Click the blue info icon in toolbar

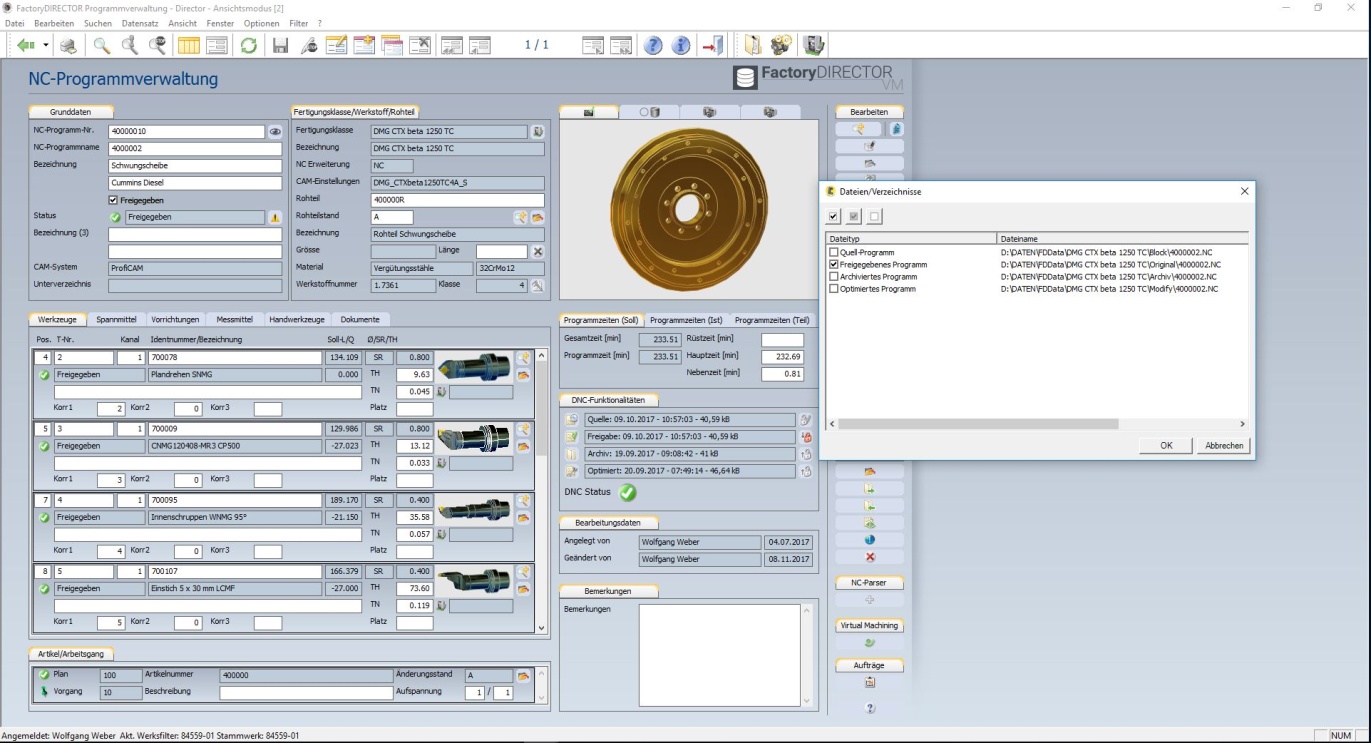coord(681,46)
